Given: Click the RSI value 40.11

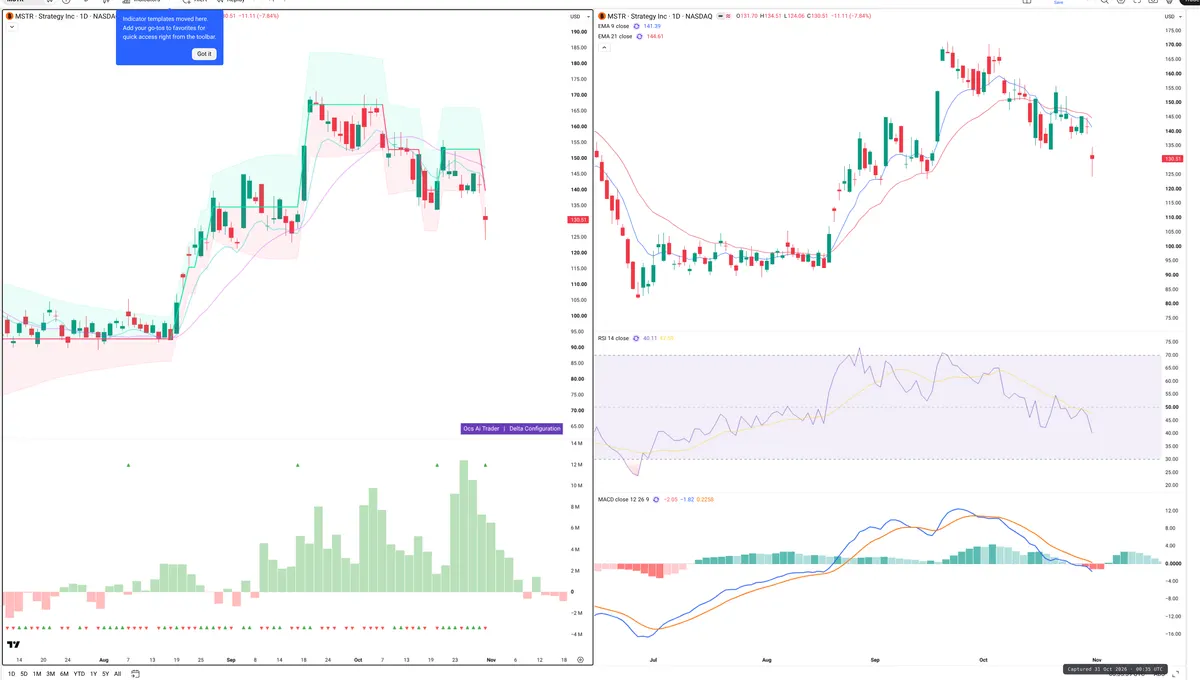Looking at the screenshot, I should click(651, 338).
